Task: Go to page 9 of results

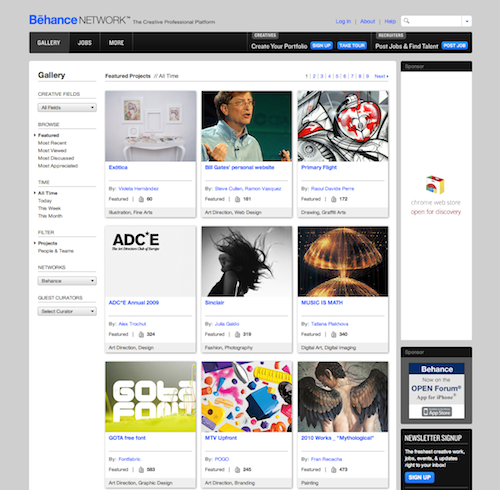Action: click(367, 76)
